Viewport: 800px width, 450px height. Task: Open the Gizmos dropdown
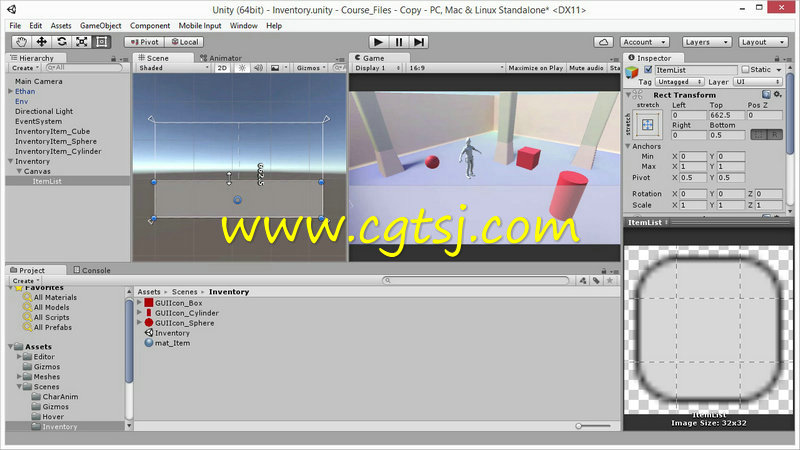tap(311, 68)
